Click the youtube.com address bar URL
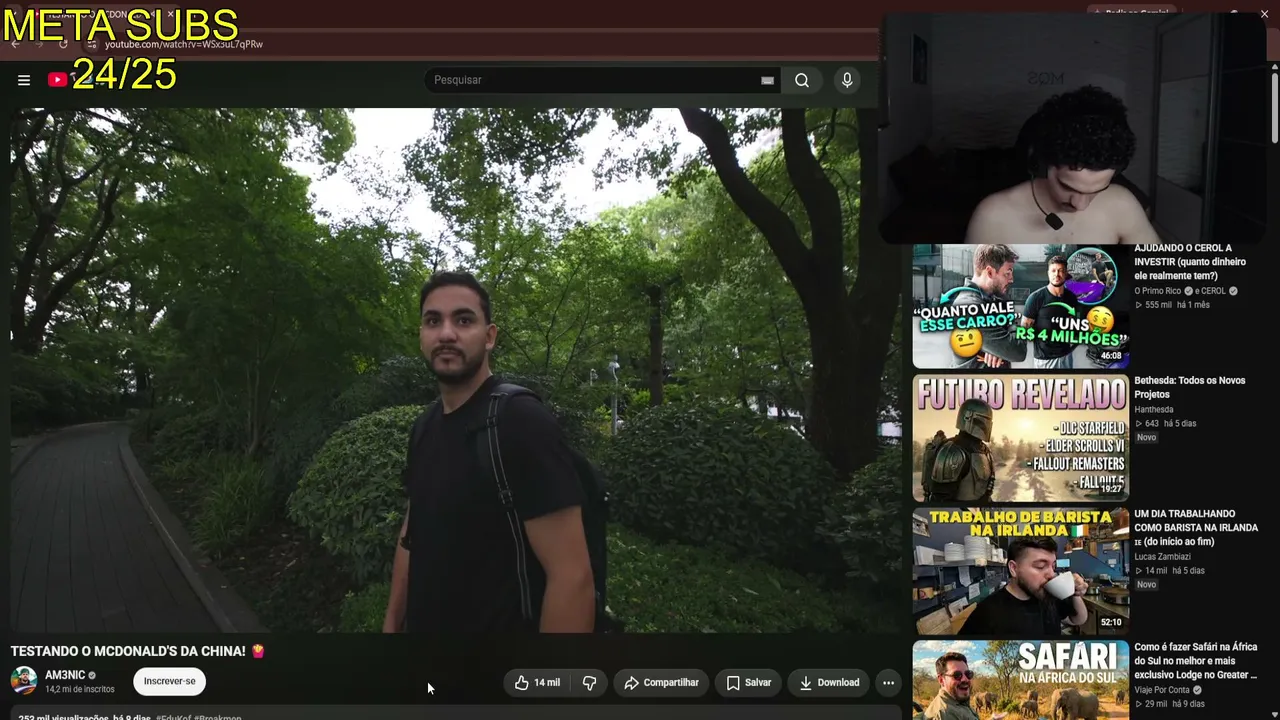Viewport: 1280px width, 720px height. coord(184,44)
